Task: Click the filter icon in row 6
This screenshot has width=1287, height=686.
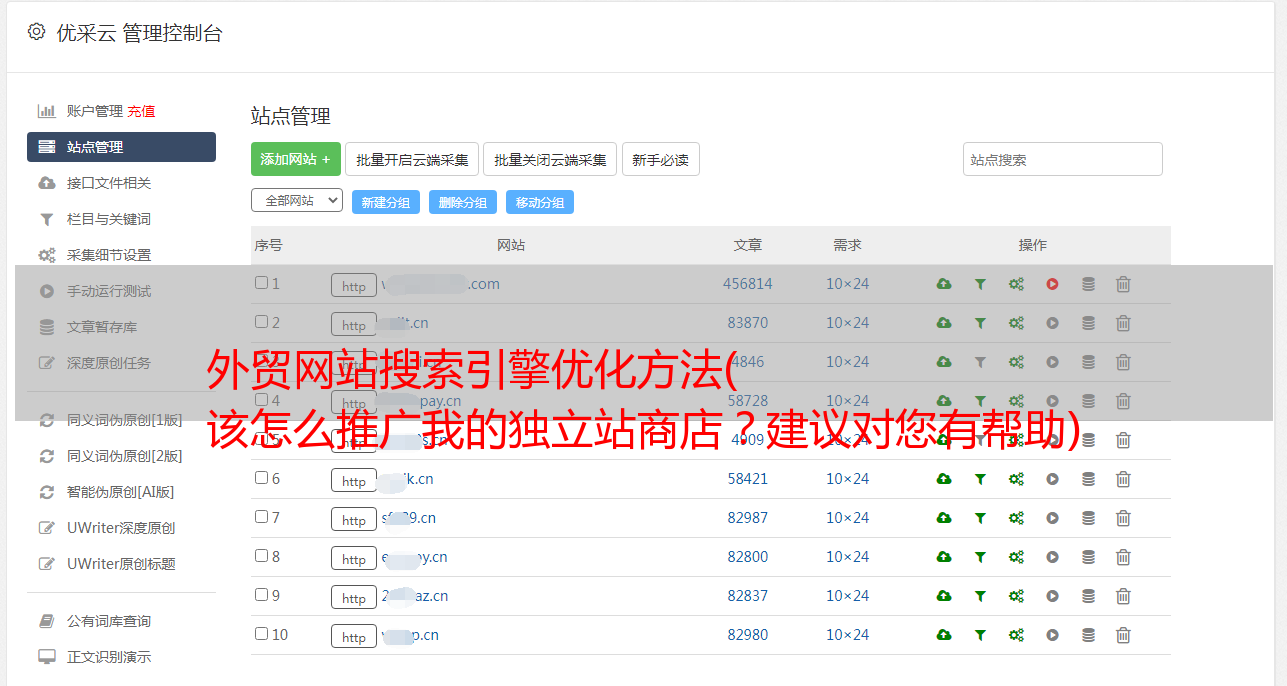Action: pyautogui.click(x=980, y=479)
